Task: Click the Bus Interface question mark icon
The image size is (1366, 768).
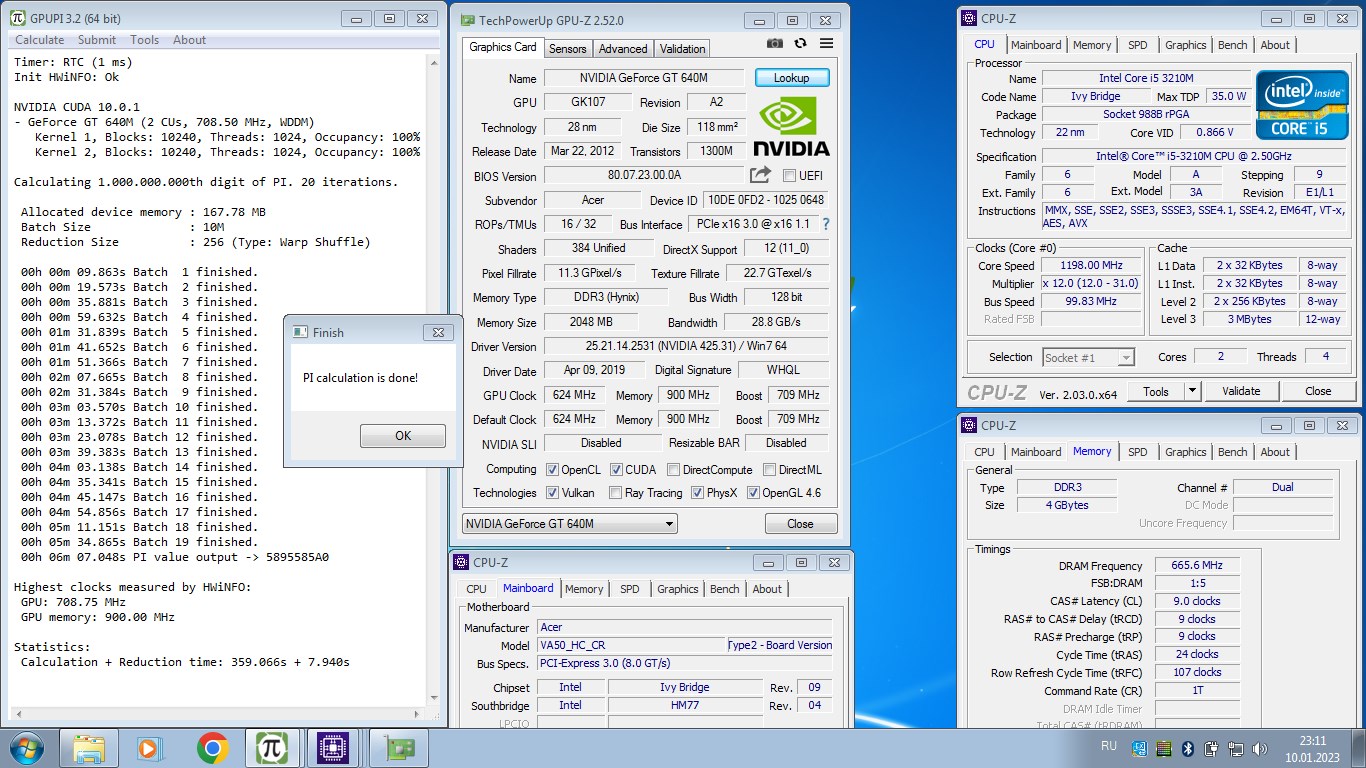Action: coord(826,225)
